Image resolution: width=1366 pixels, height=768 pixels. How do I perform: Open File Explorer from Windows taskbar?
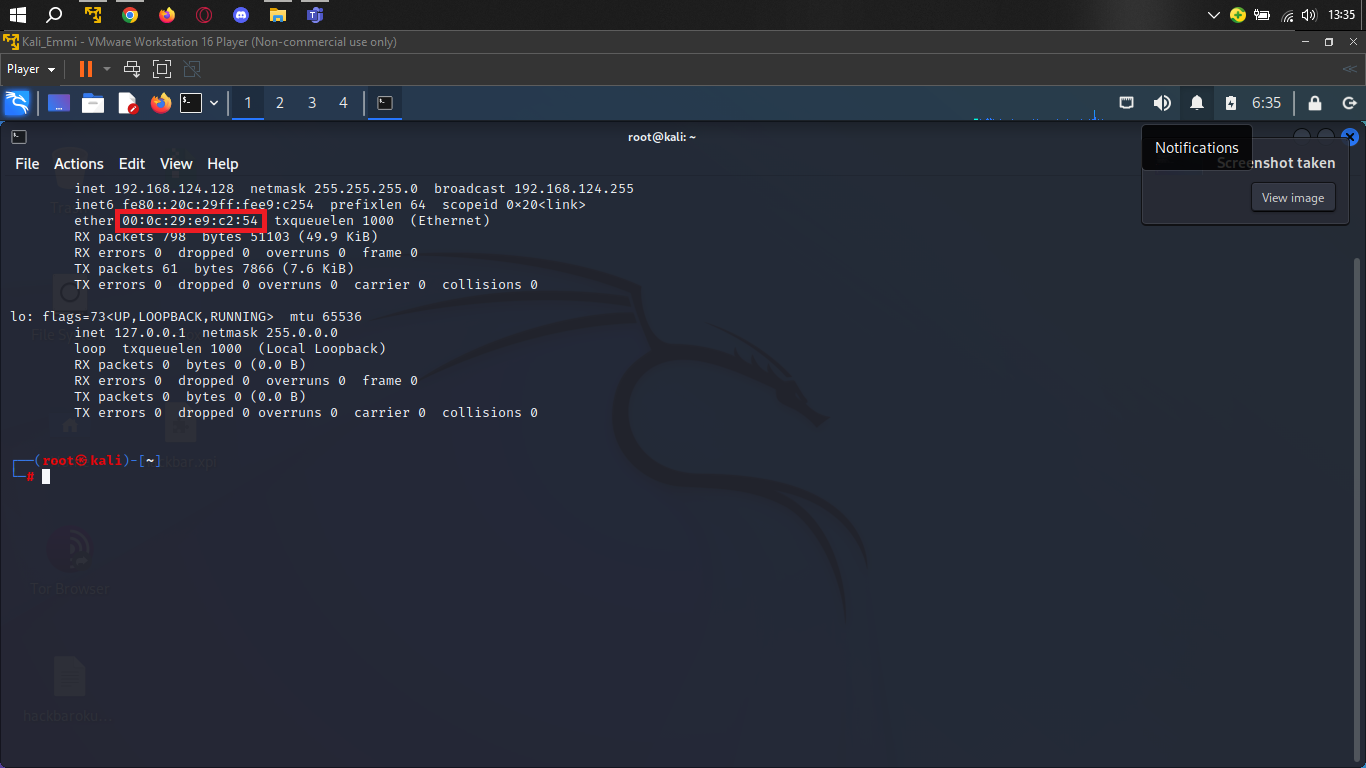[x=278, y=15]
